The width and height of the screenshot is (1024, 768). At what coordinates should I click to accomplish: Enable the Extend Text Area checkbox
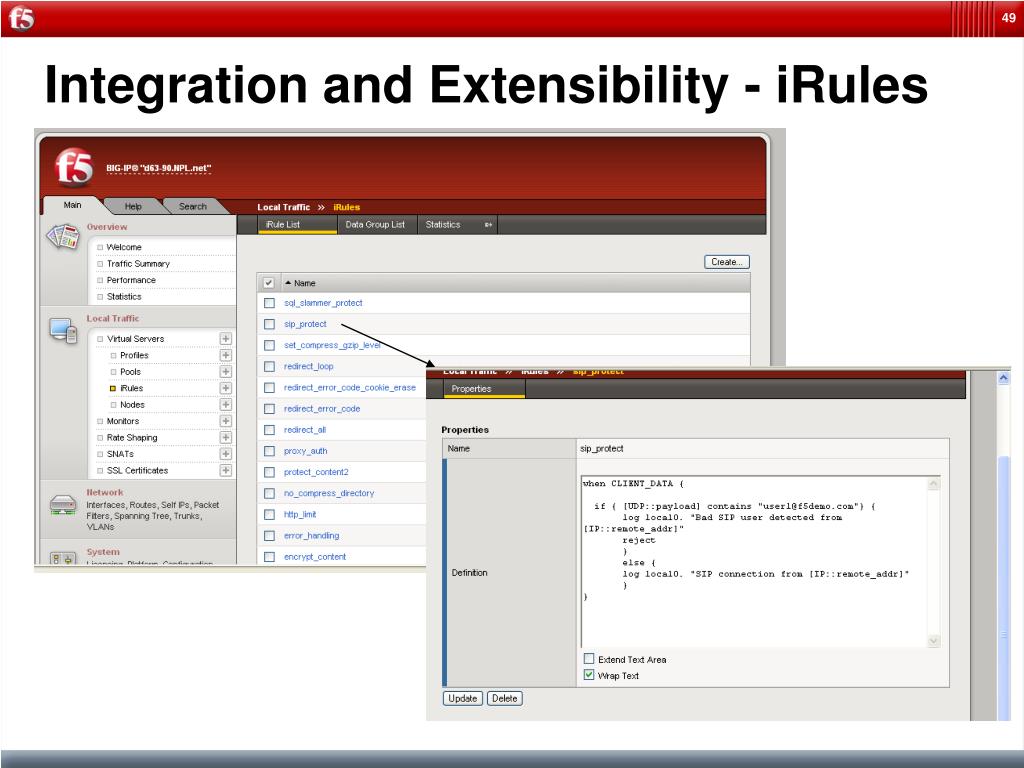coord(589,658)
